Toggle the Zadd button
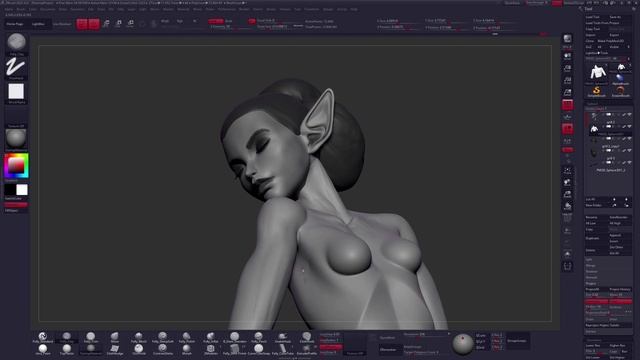The height and width of the screenshot is (360, 640). click(x=215, y=21)
